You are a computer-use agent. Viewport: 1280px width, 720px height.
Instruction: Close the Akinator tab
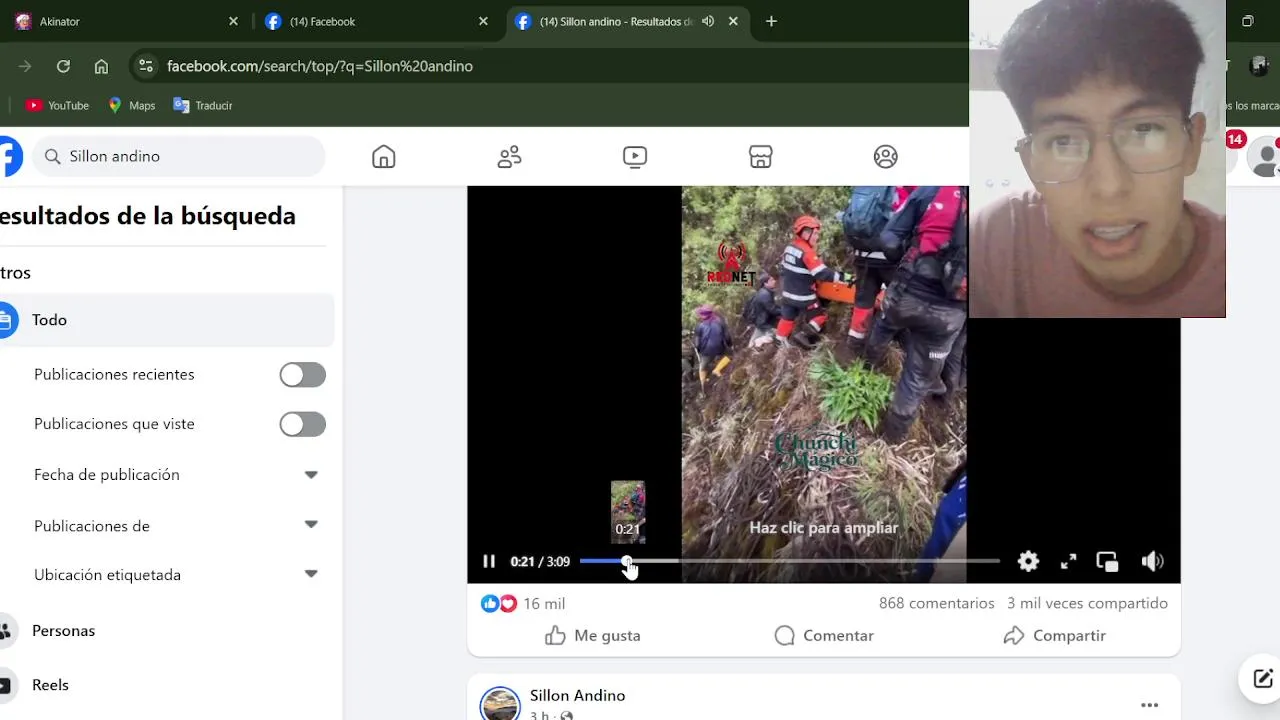pos(233,22)
